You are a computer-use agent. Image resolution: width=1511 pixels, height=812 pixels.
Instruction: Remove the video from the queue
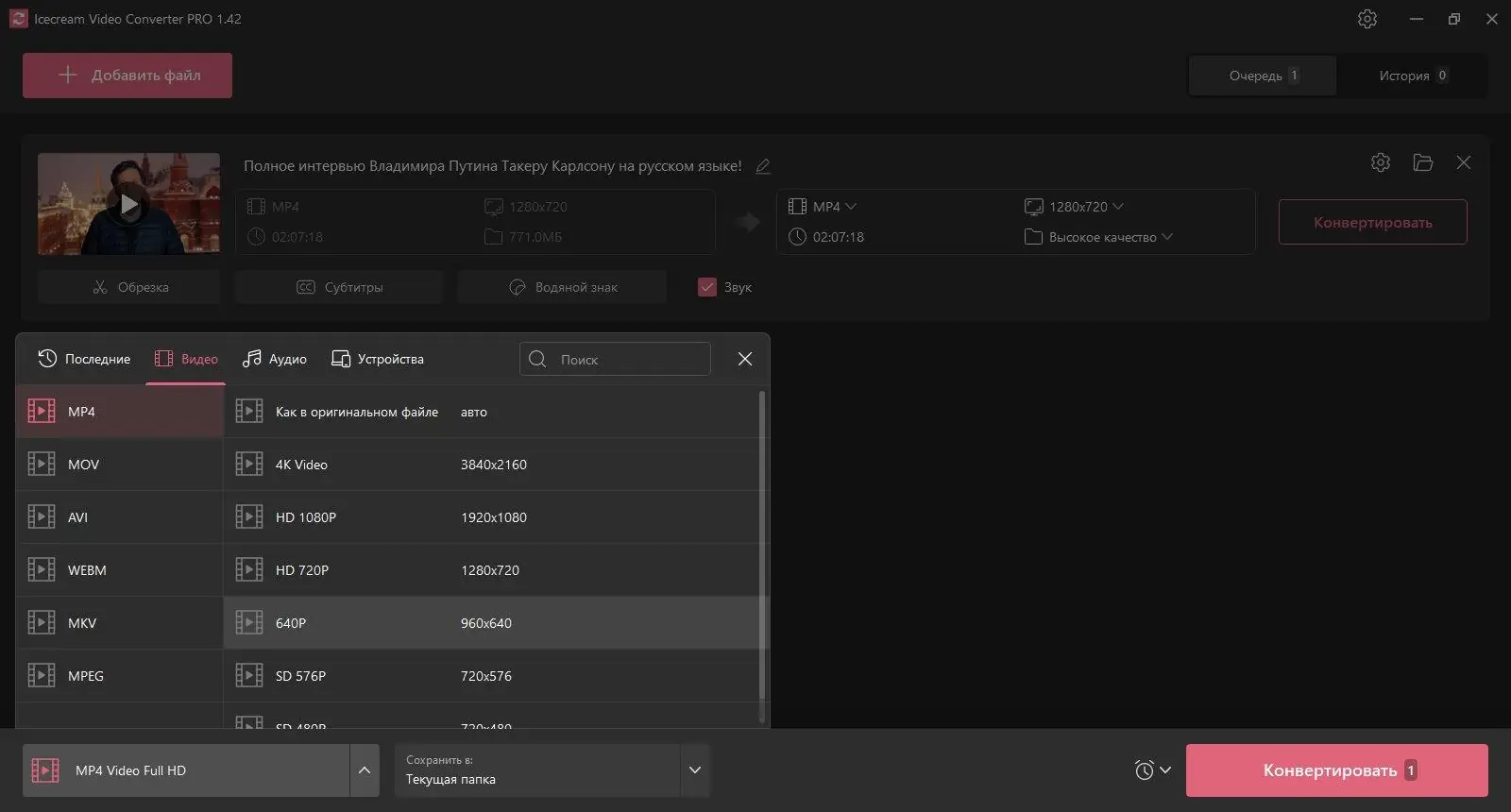coord(1464,162)
